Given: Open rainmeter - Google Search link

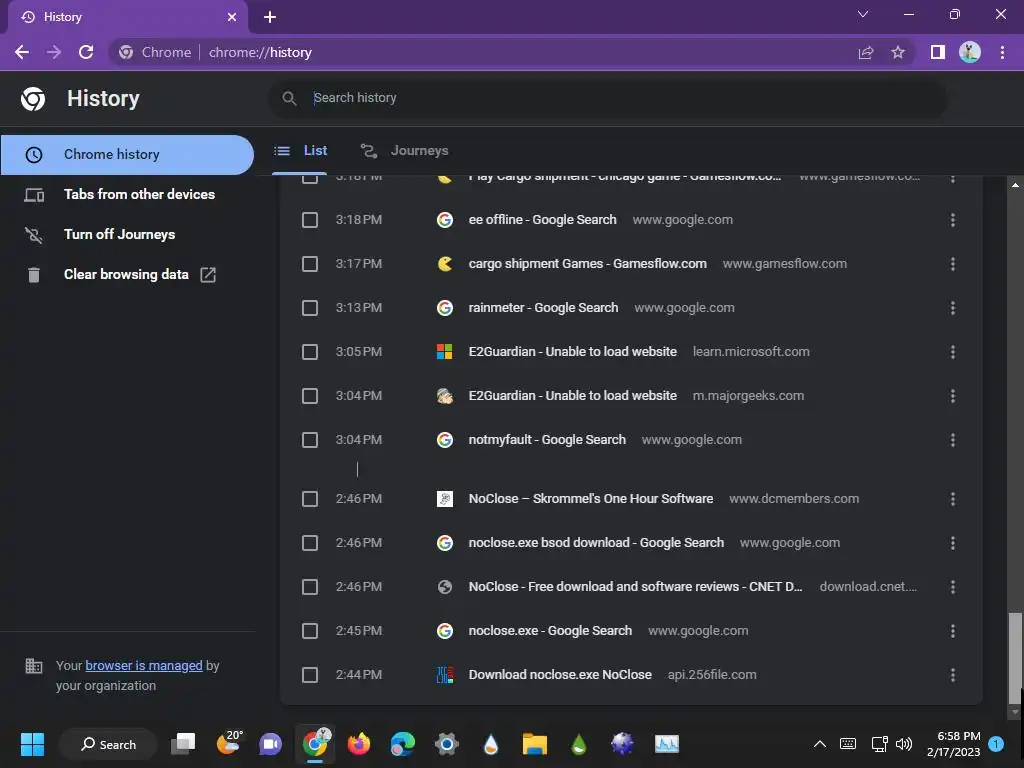Looking at the screenshot, I should click(543, 308).
